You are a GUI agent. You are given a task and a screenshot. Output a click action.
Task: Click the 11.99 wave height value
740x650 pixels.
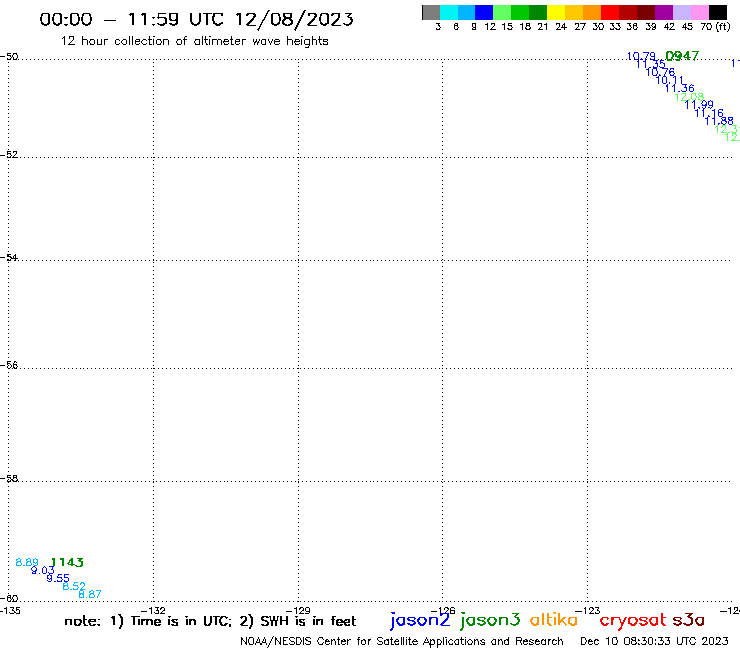(x=699, y=105)
